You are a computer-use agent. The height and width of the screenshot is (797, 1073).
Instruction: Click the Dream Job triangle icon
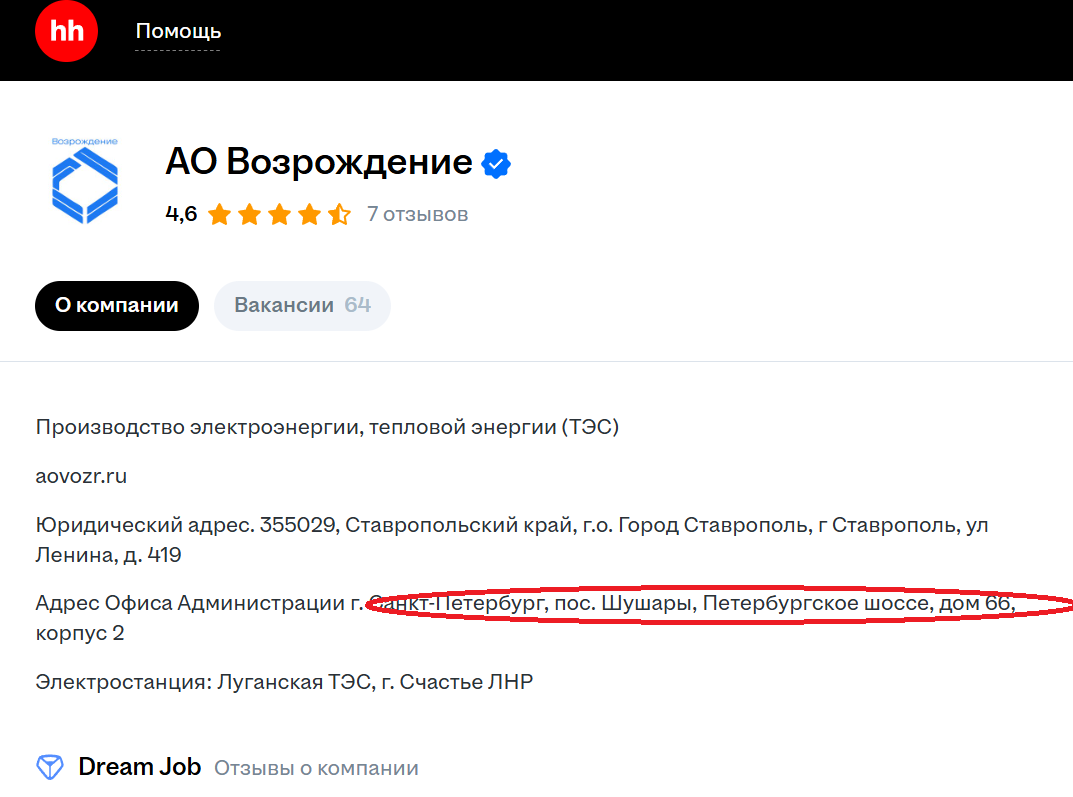click(49, 766)
